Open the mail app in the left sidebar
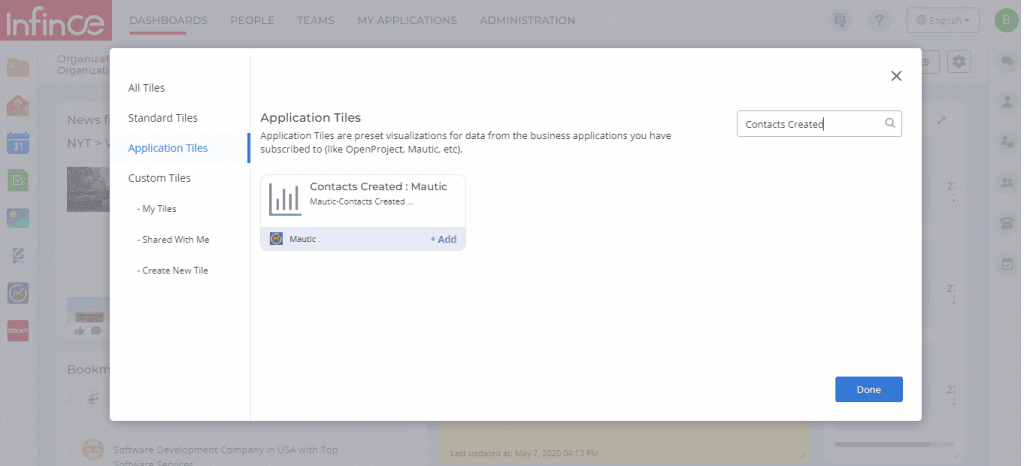1024x466 pixels. pyautogui.click(x=18, y=105)
